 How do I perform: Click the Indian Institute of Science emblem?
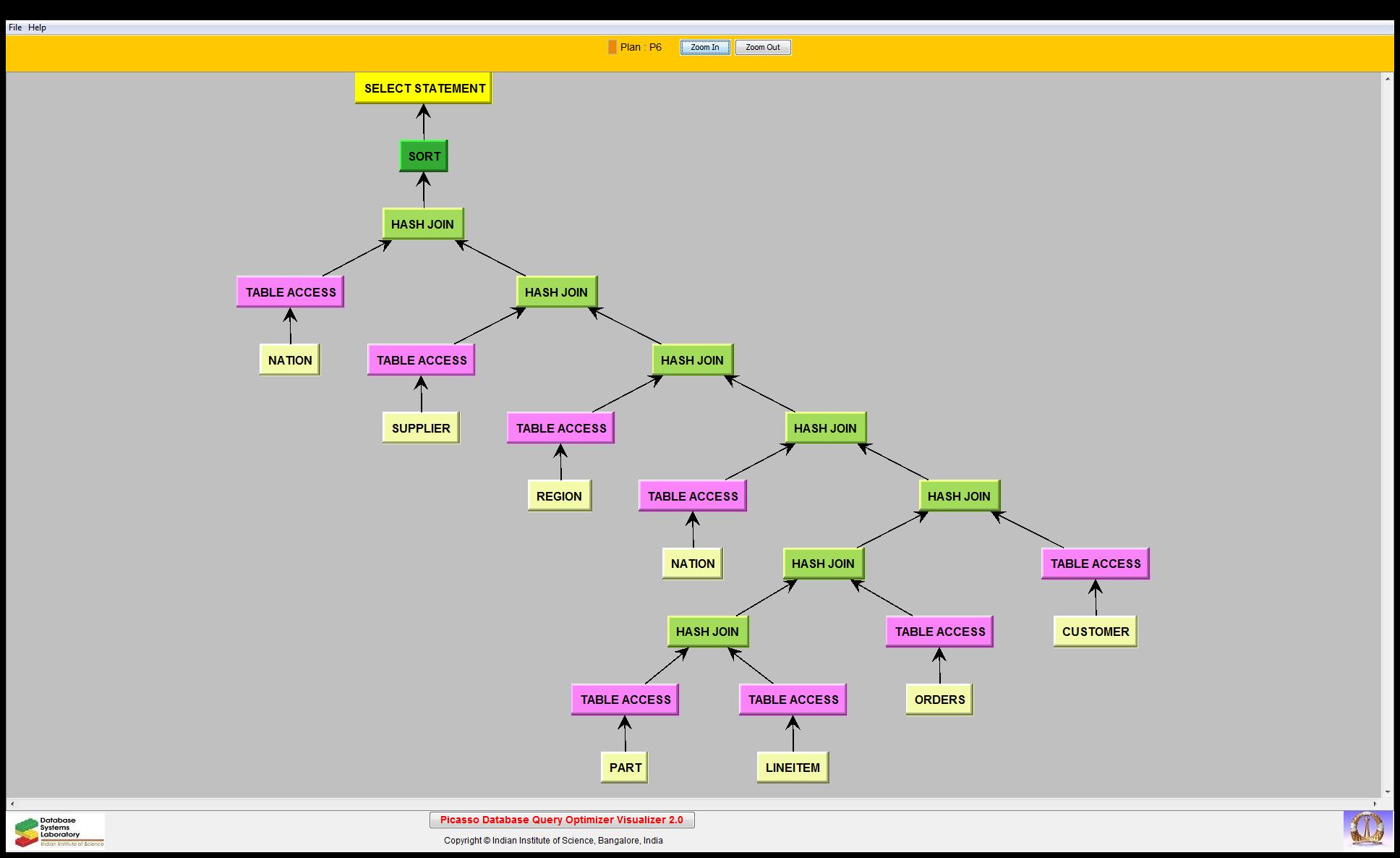[1366, 829]
